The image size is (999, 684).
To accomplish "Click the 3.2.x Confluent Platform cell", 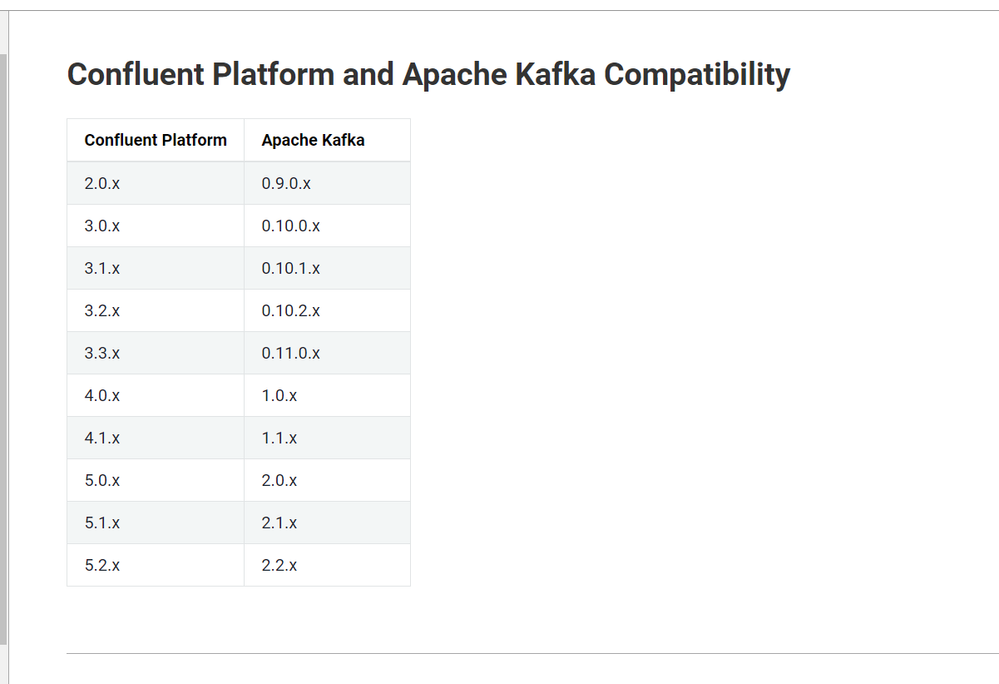I will 102,311.
